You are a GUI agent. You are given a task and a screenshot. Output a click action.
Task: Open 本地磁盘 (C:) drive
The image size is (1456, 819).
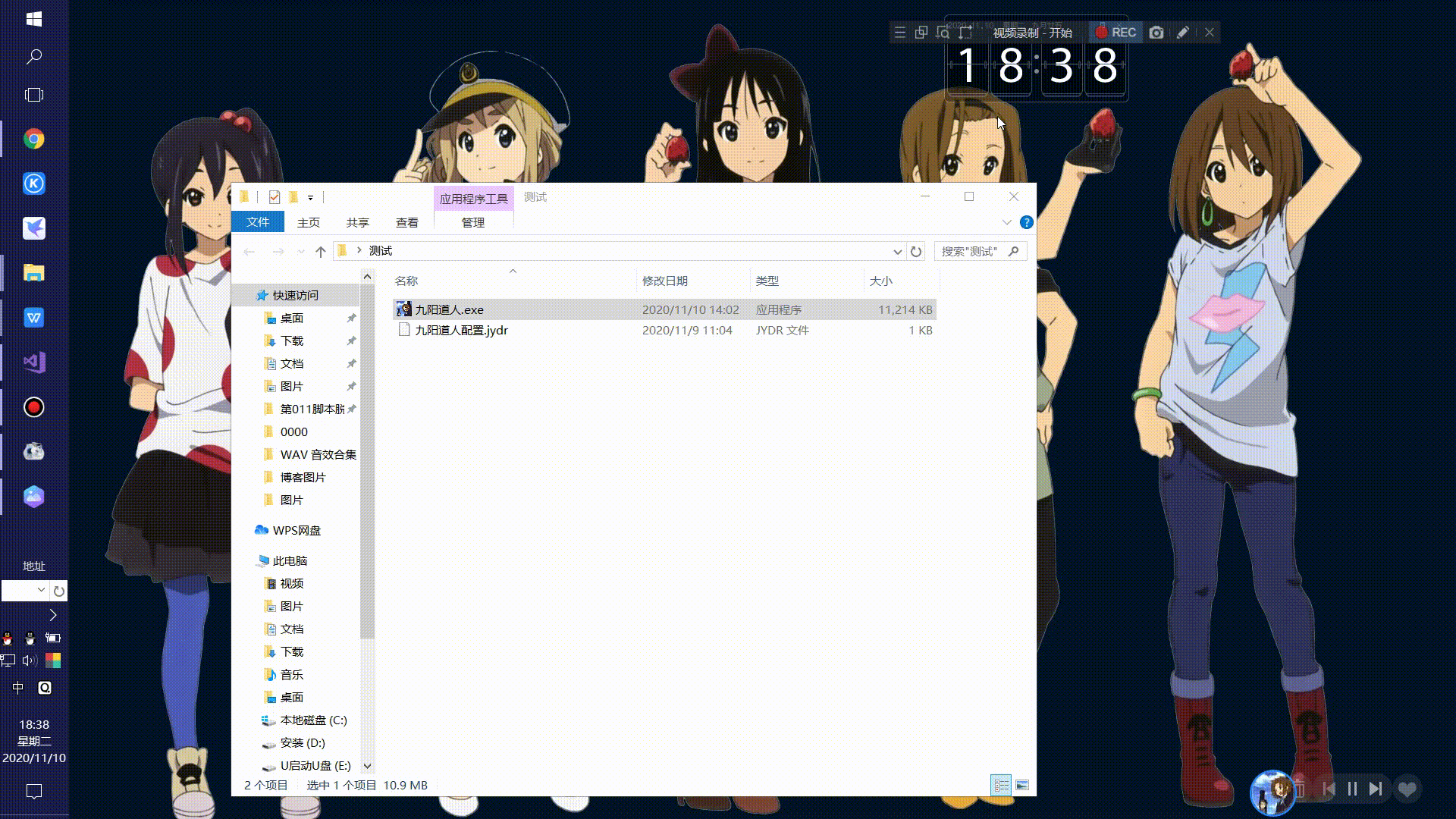313,720
